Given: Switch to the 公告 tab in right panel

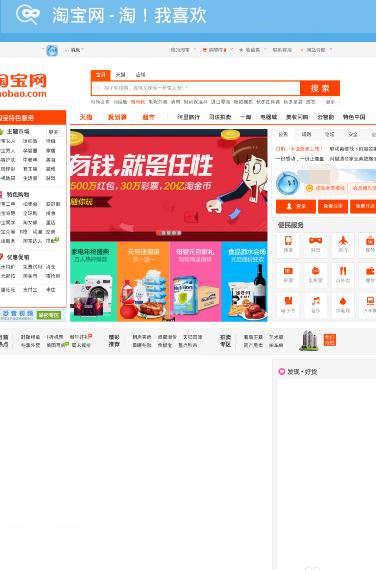Looking at the screenshot, I should coord(283,135).
